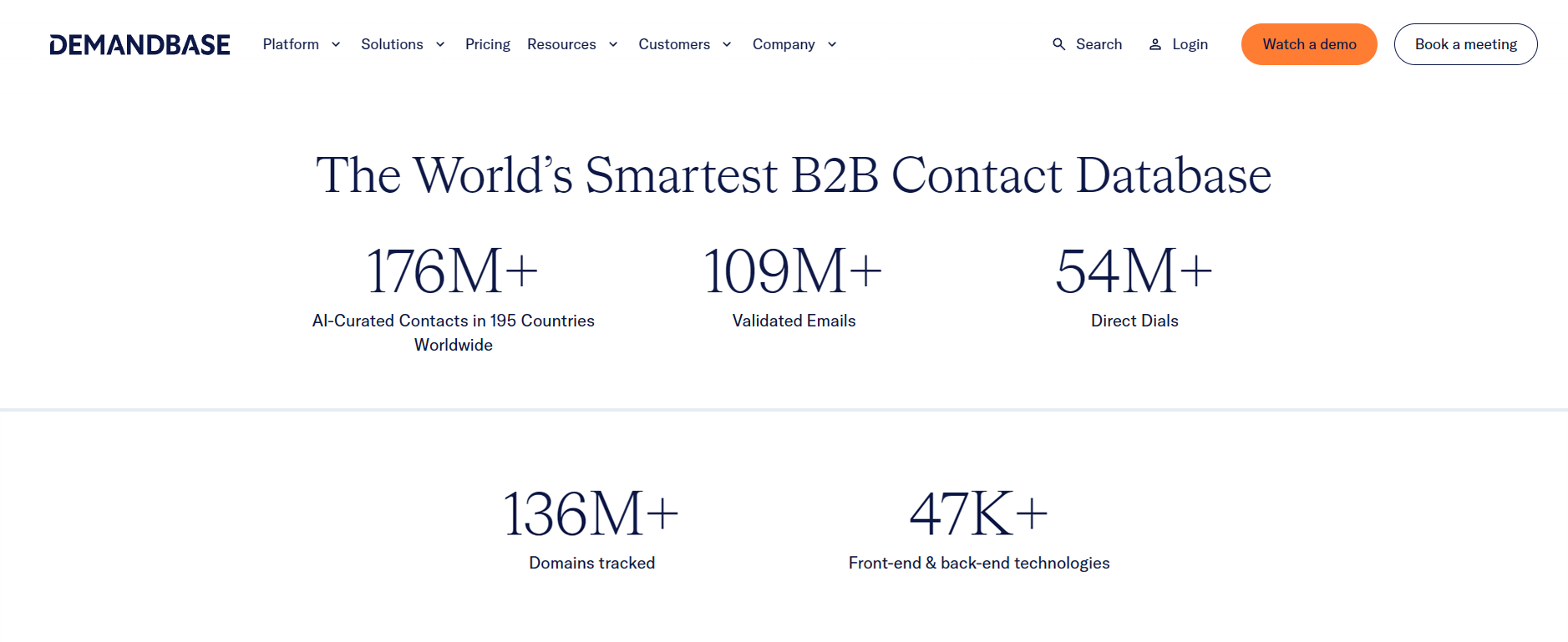Click the heading The World's Smartest B2B Contact Database
Viewport: 1568px width, 642px height.
coord(794,175)
